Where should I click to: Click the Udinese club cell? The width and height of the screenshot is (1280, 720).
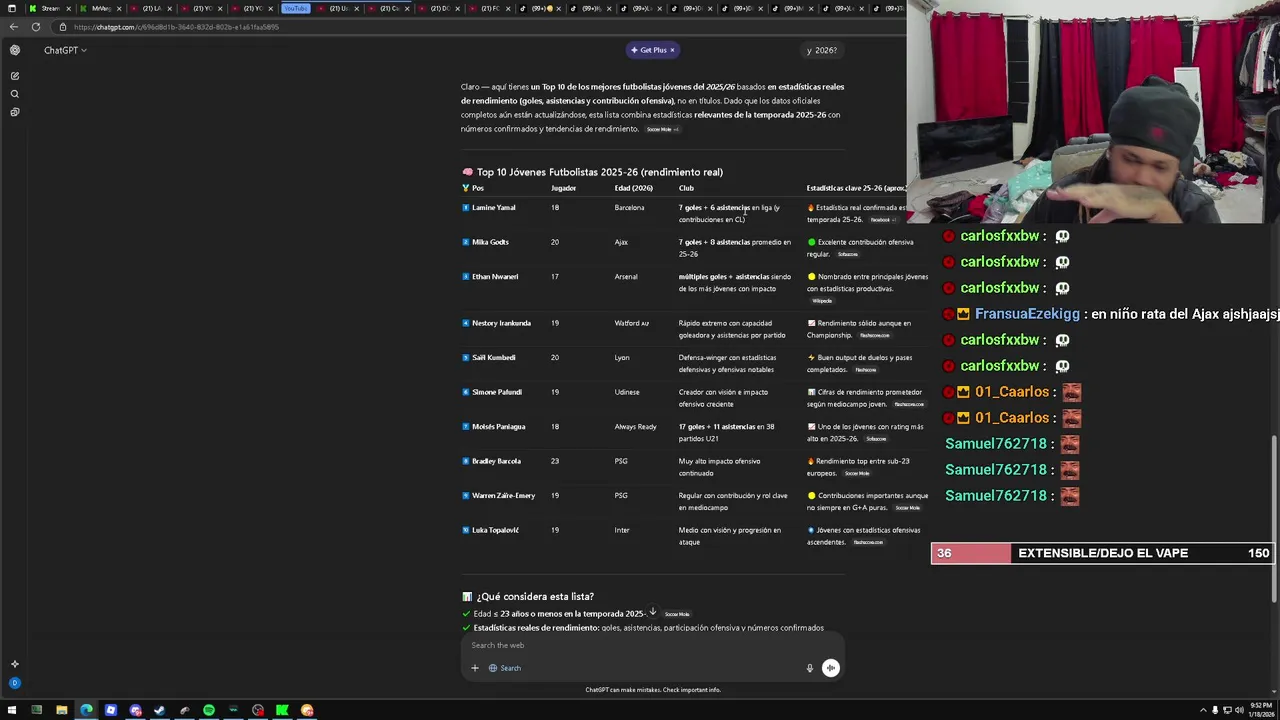coord(627,392)
